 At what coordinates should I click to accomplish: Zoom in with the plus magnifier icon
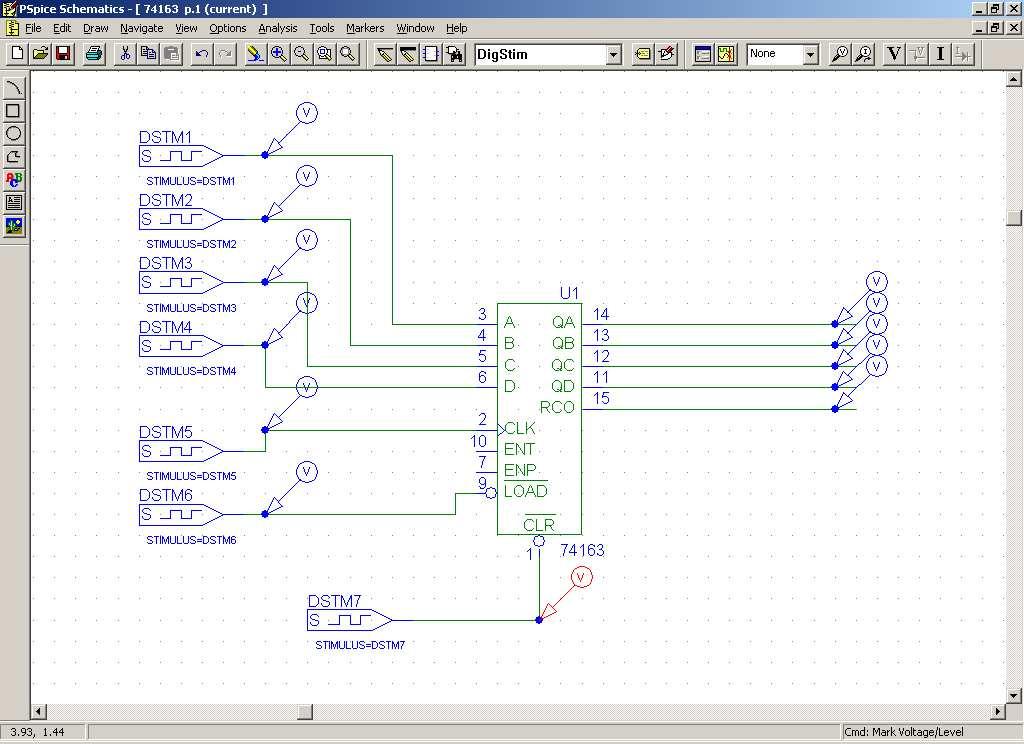tap(278, 54)
